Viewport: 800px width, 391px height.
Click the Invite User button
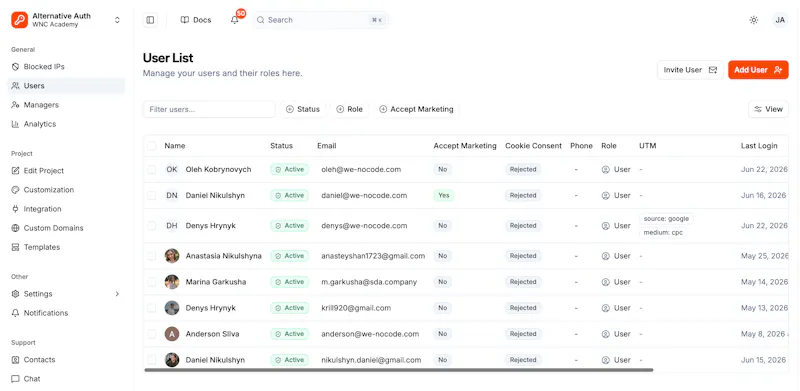[x=690, y=70]
